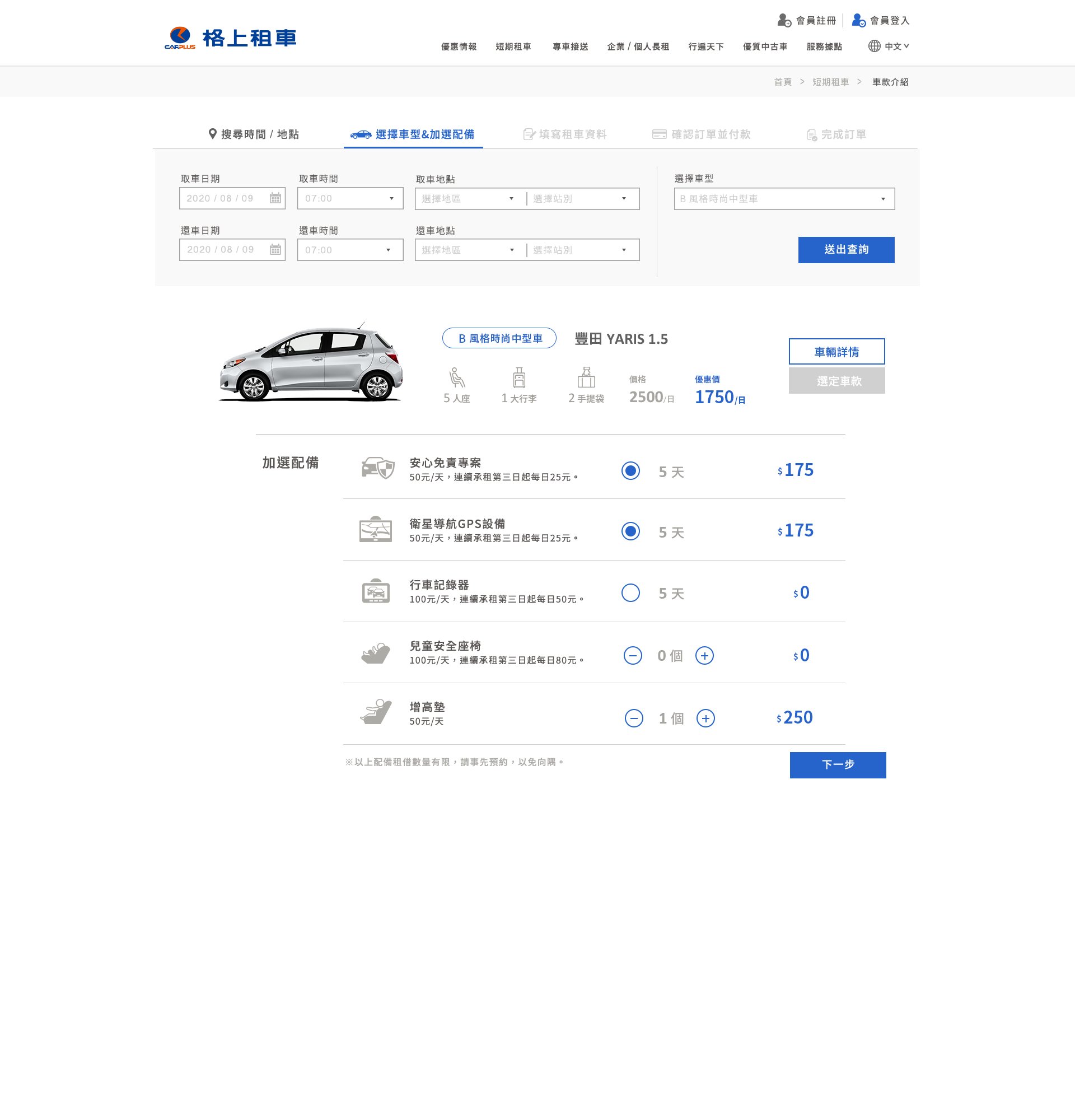Click 會員登入 link

click(x=890, y=21)
